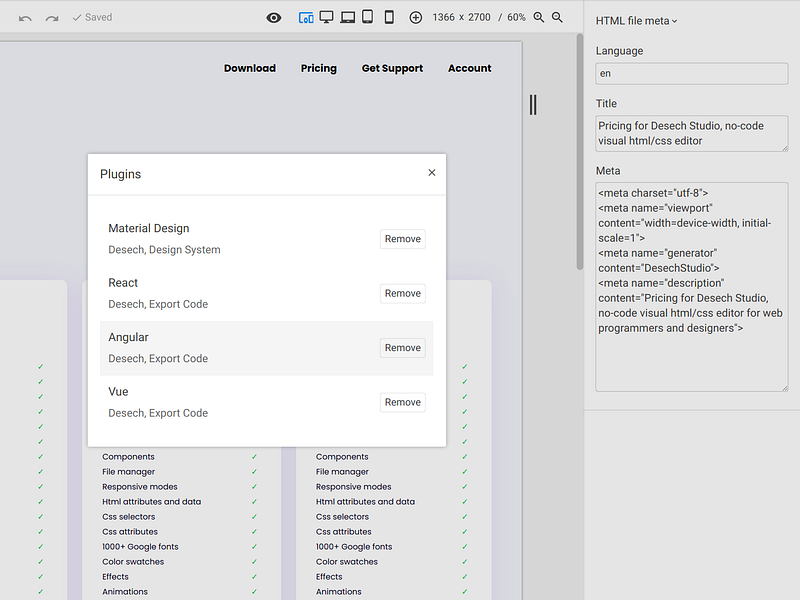This screenshot has width=800, height=600.
Task: Open the Download nav link
Action: coord(249,68)
